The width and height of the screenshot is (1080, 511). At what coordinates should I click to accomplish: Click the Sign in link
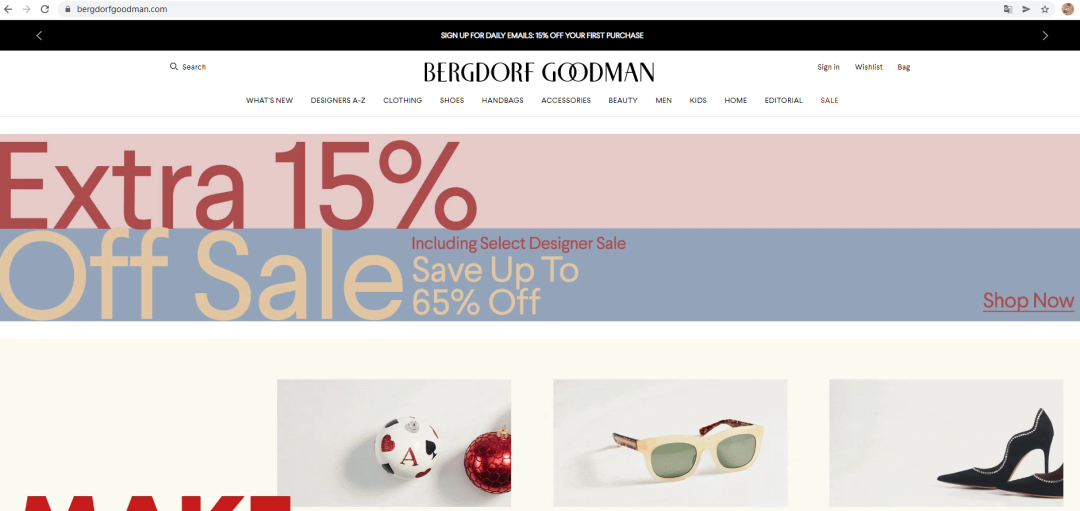(x=828, y=67)
